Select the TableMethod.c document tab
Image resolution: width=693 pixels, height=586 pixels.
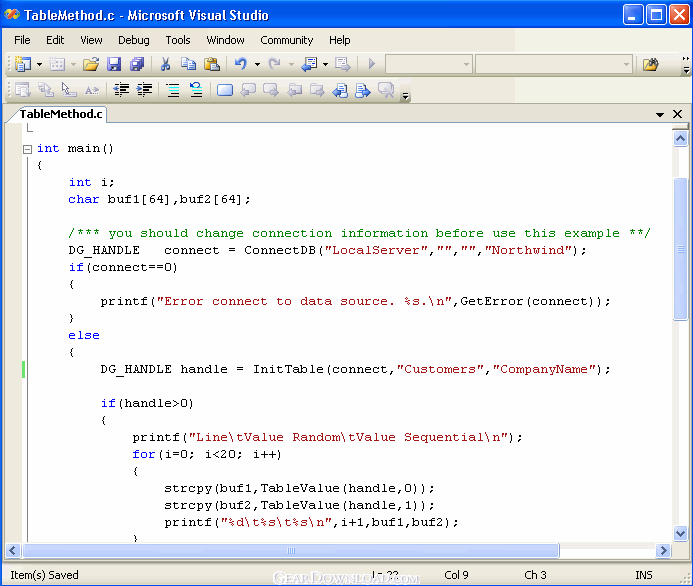click(60, 114)
